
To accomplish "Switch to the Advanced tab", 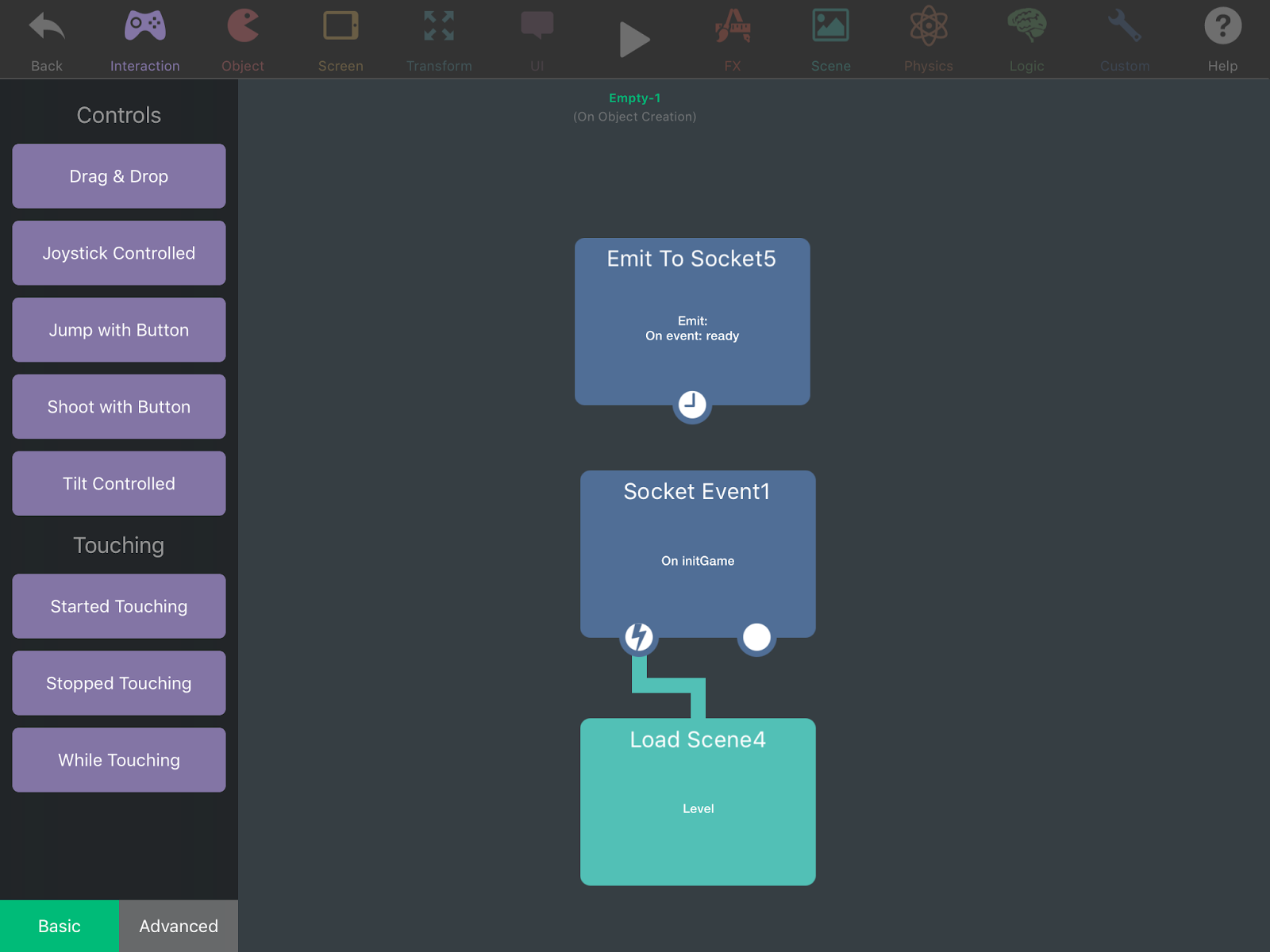I will coord(179,926).
